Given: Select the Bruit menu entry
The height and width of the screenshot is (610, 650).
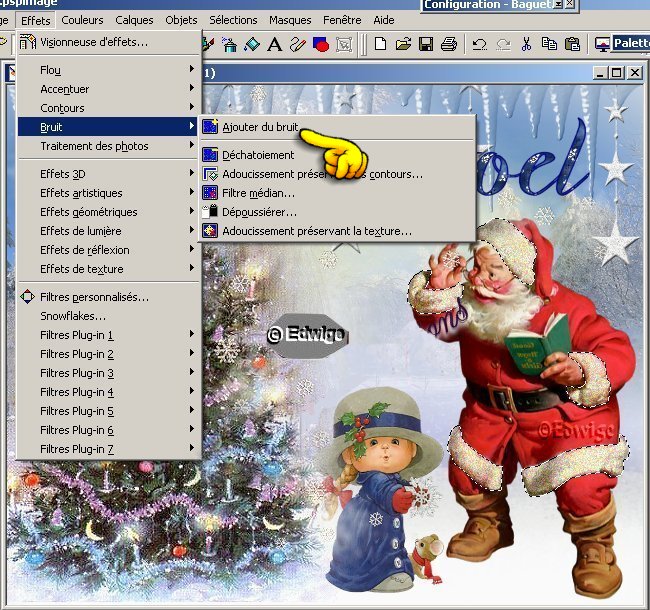Looking at the screenshot, I should pyautogui.click(x=108, y=127).
